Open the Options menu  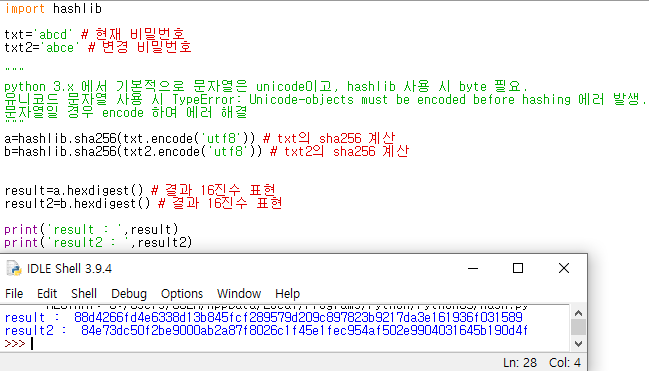pos(182,294)
